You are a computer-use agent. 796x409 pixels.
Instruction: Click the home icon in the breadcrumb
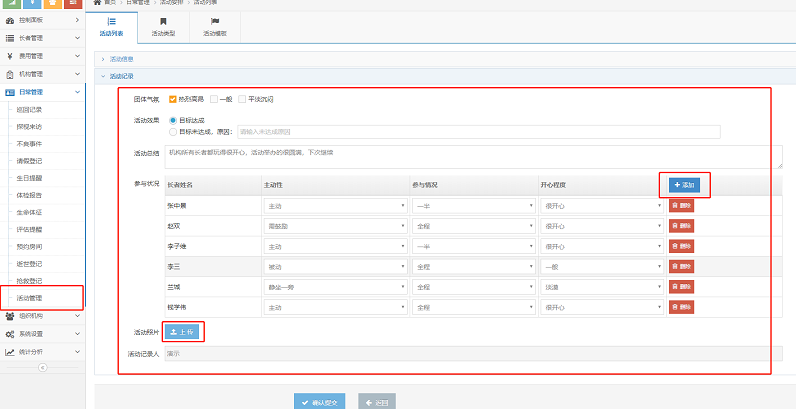coord(97,4)
